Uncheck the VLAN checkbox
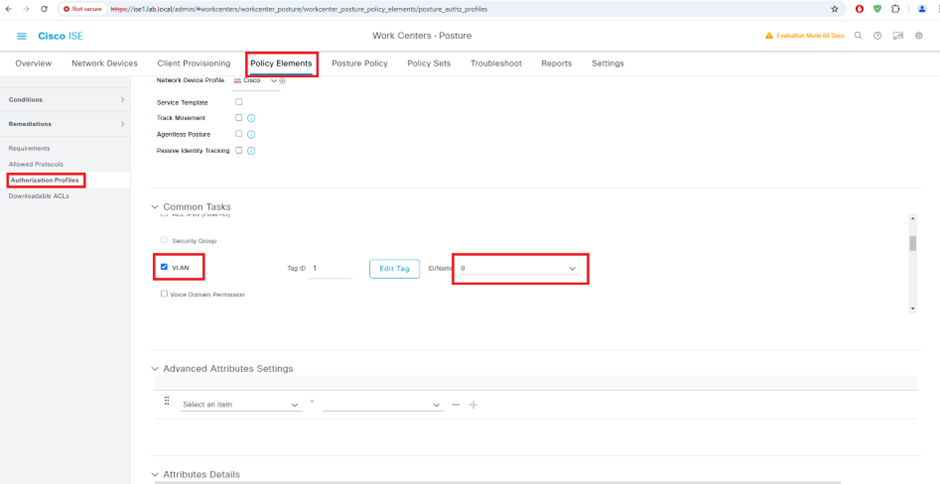 164,267
